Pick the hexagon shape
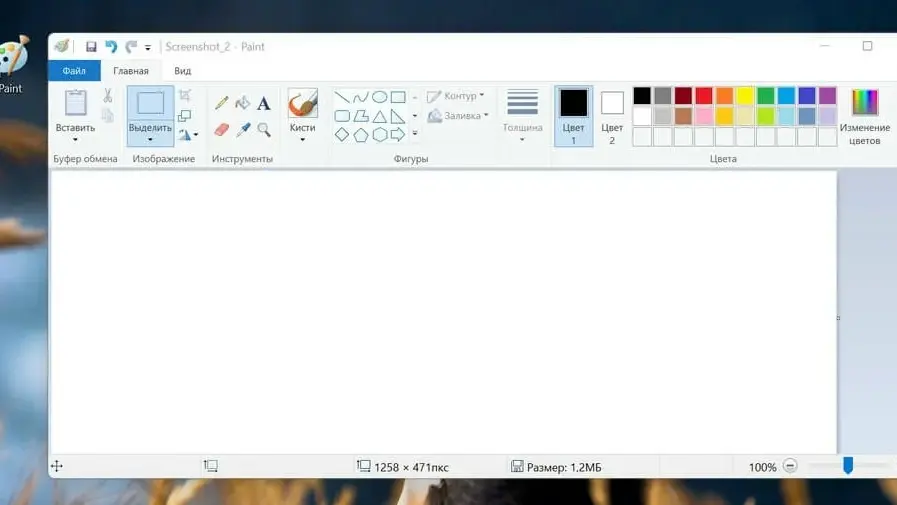The height and width of the screenshot is (505, 897). (x=379, y=135)
